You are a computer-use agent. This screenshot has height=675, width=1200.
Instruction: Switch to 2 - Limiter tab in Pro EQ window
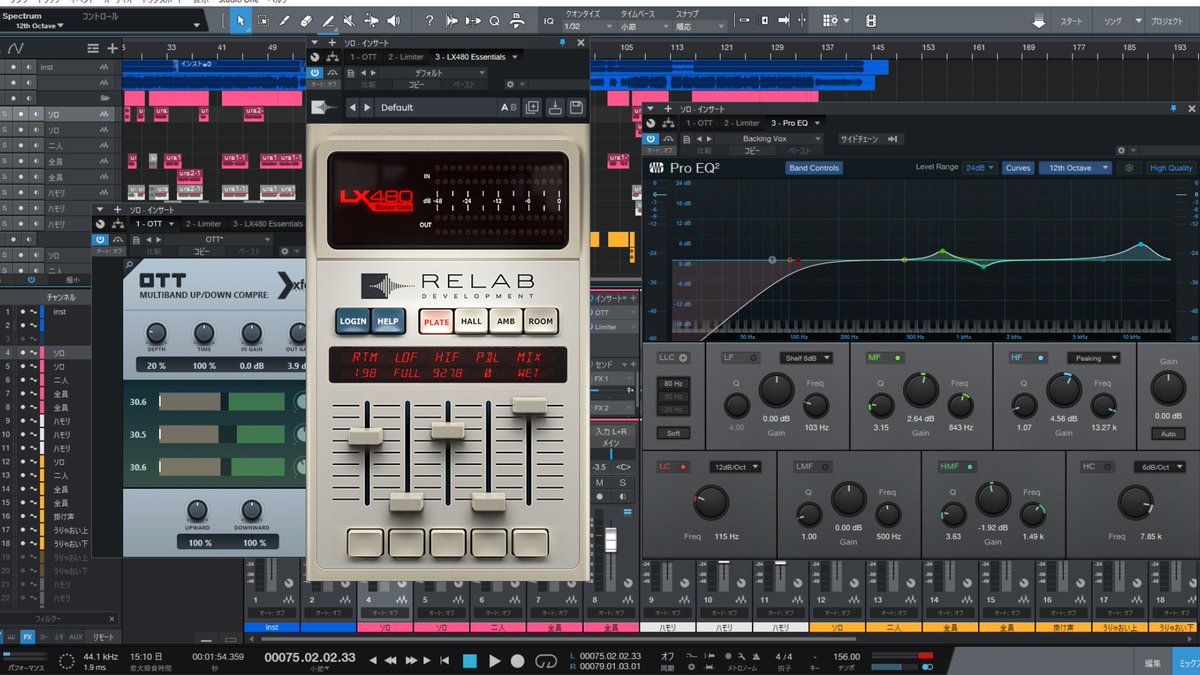pos(742,122)
